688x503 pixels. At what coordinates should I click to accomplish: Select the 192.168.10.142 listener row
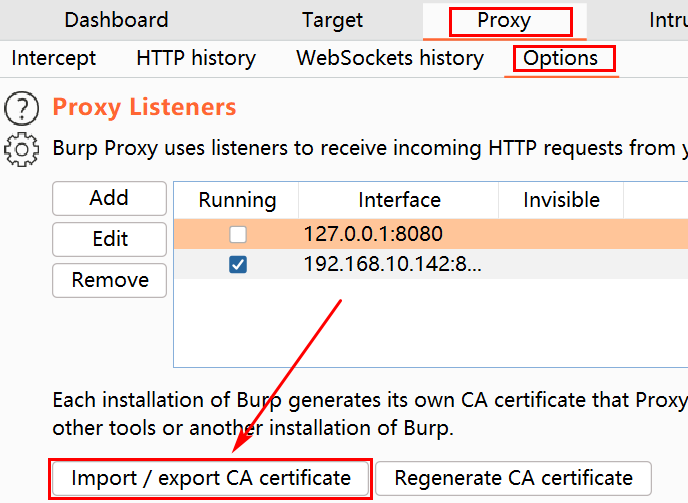coord(420,265)
